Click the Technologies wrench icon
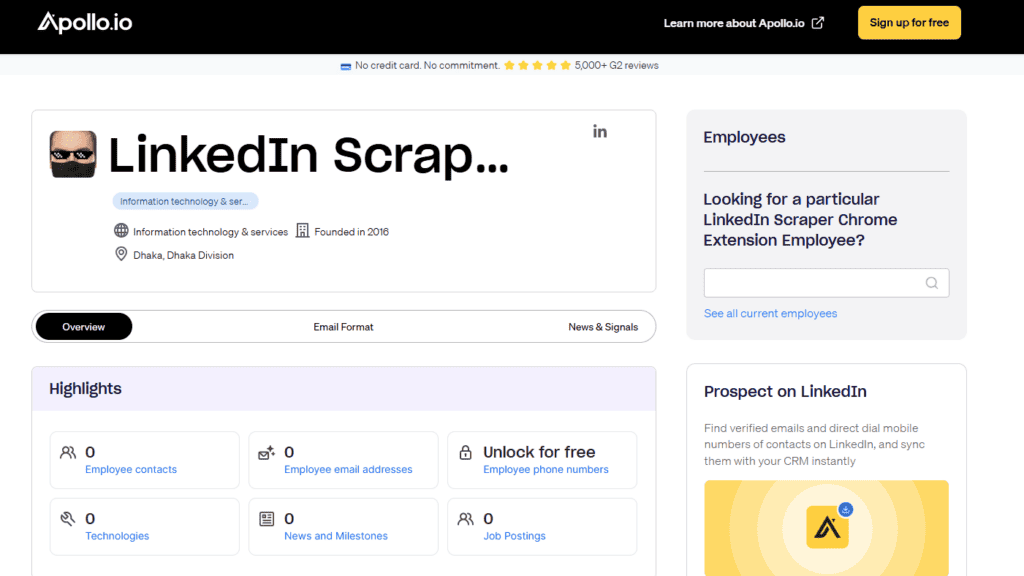This screenshot has width=1024, height=576. pyautogui.click(x=68, y=519)
